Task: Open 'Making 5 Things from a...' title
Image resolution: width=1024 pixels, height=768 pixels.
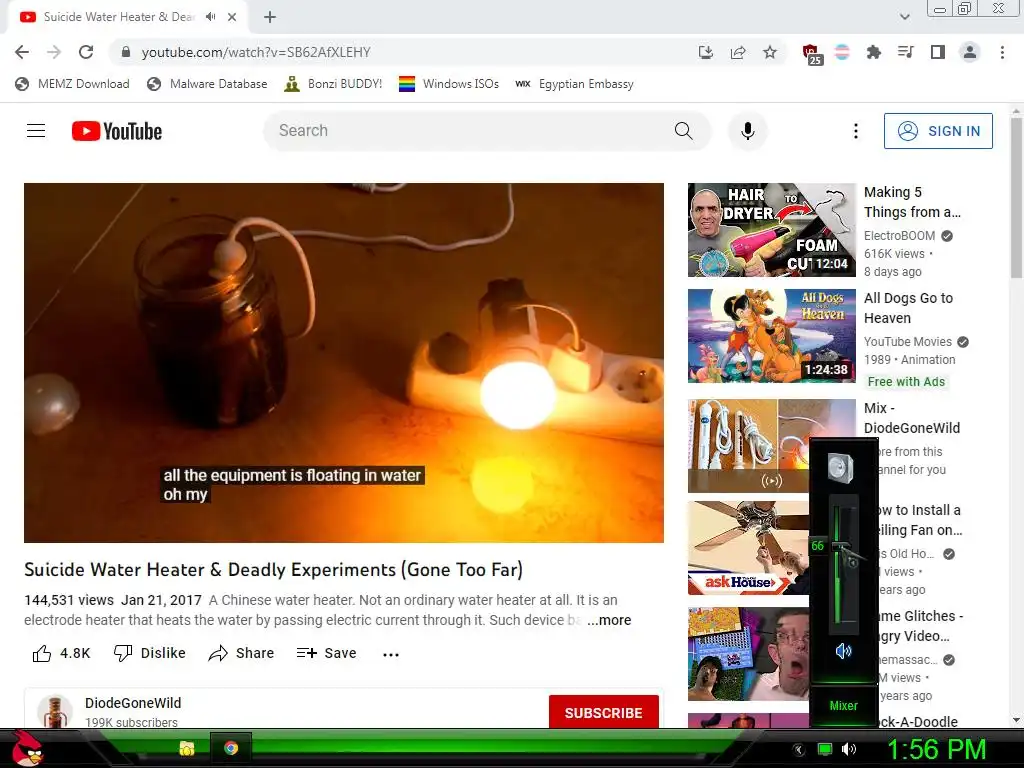Action: [912, 202]
